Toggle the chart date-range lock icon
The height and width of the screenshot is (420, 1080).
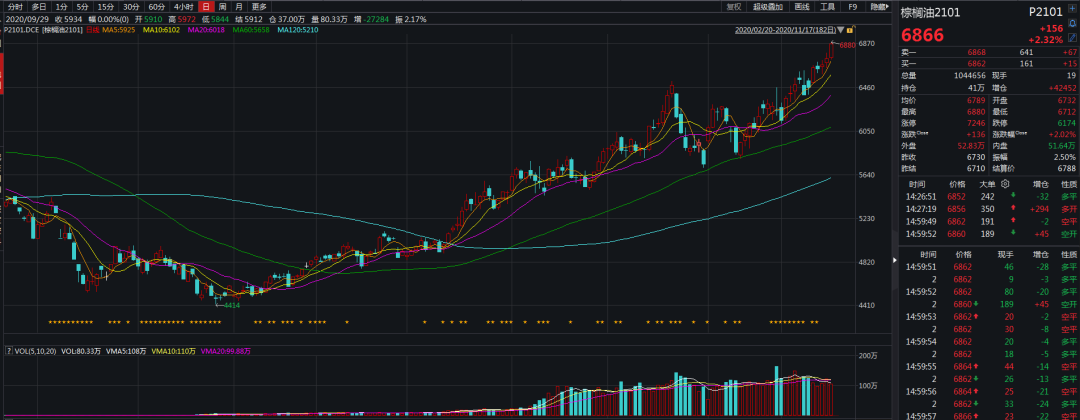(851, 30)
